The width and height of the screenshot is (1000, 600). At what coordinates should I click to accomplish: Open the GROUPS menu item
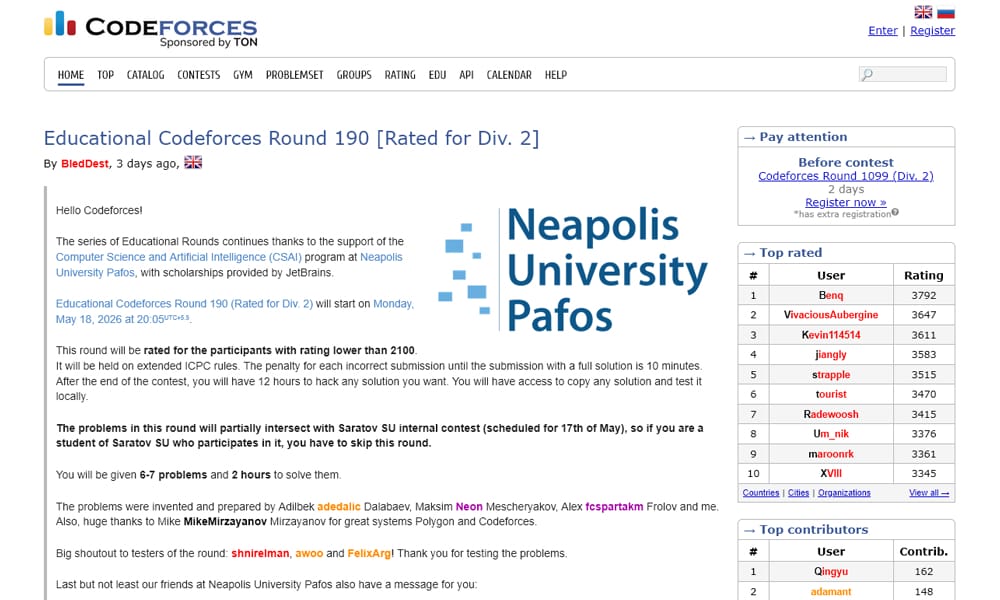tap(354, 75)
